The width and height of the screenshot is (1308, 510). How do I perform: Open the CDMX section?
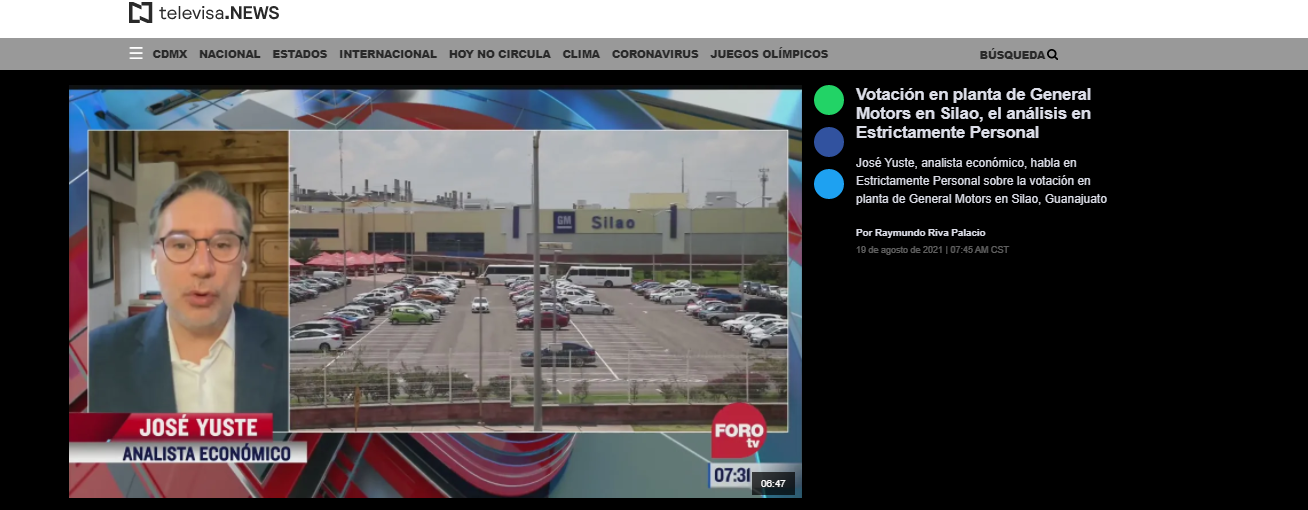click(x=170, y=54)
